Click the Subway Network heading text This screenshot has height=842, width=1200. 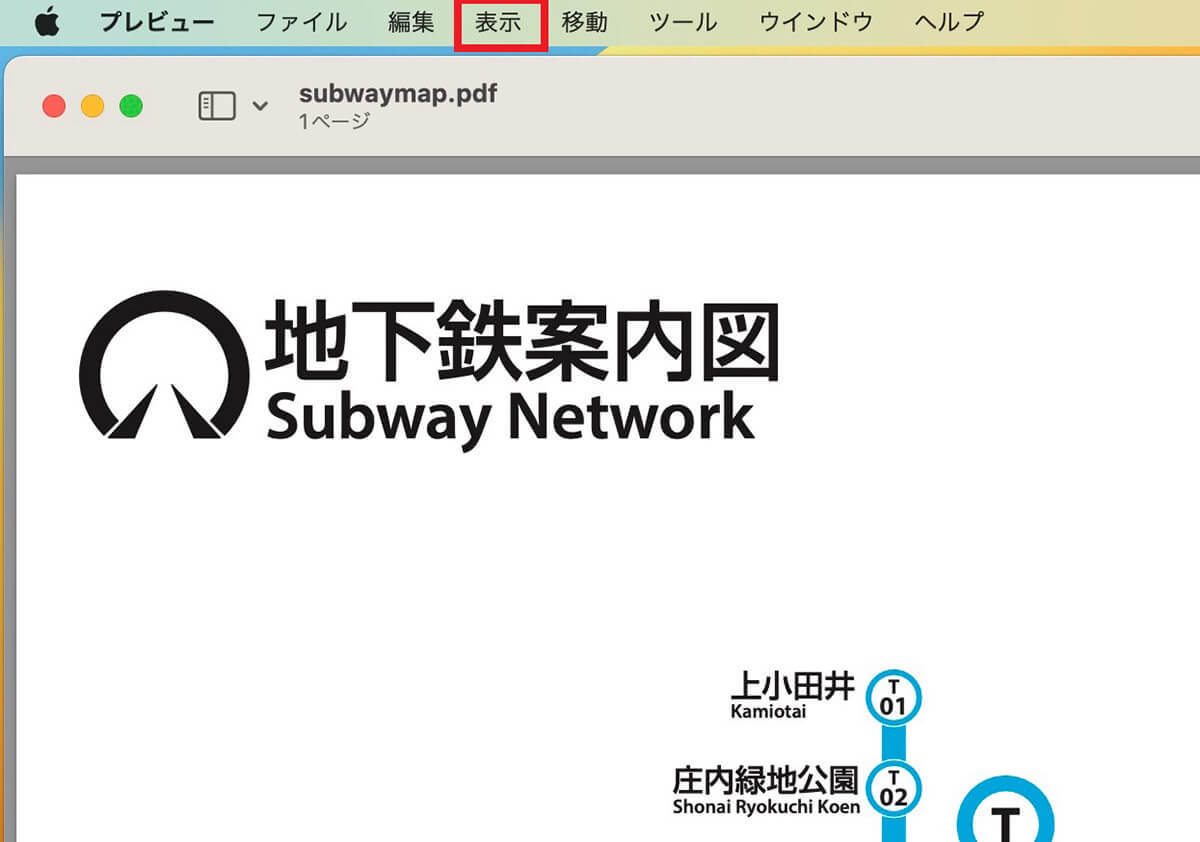(510, 418)
